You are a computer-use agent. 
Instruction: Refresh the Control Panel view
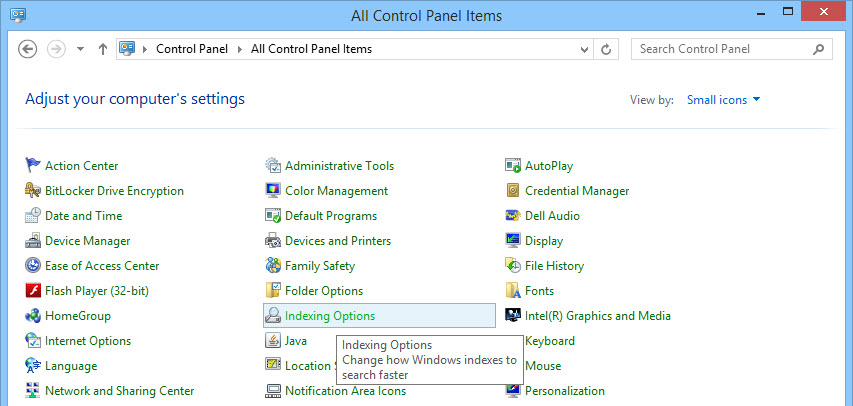coord(605,50)
